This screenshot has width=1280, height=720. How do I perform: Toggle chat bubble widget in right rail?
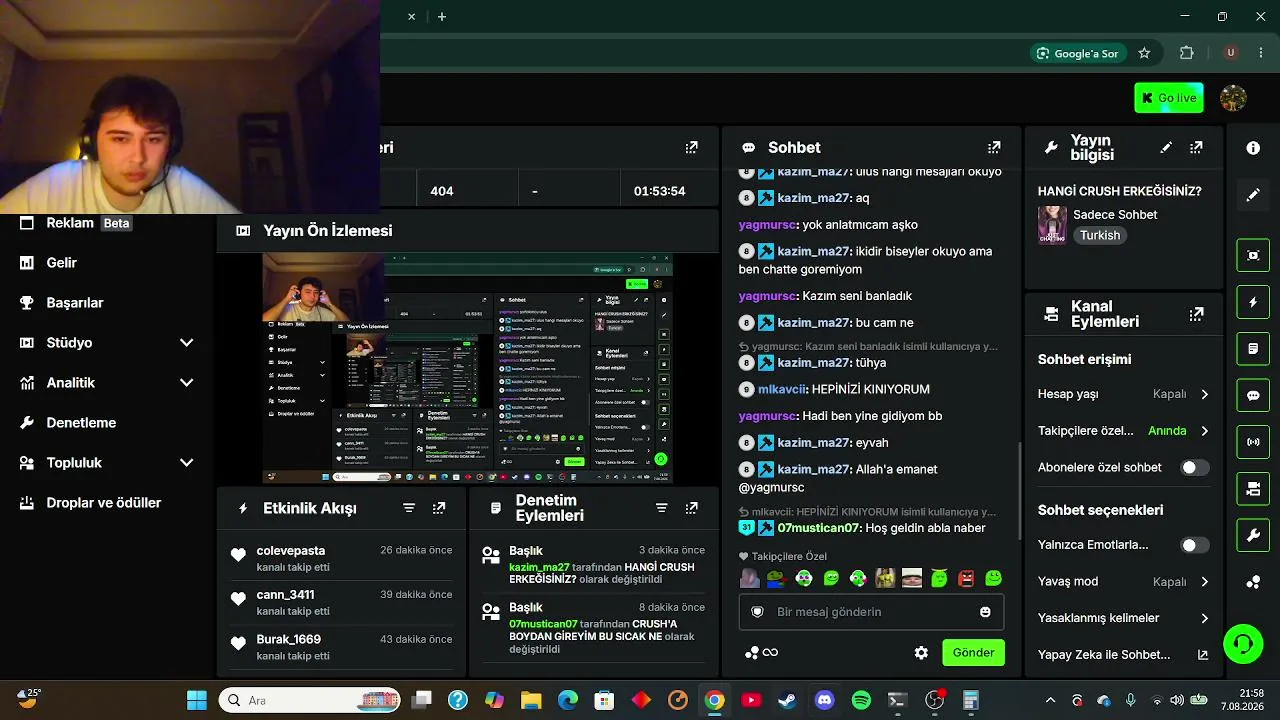(1253, 395)
